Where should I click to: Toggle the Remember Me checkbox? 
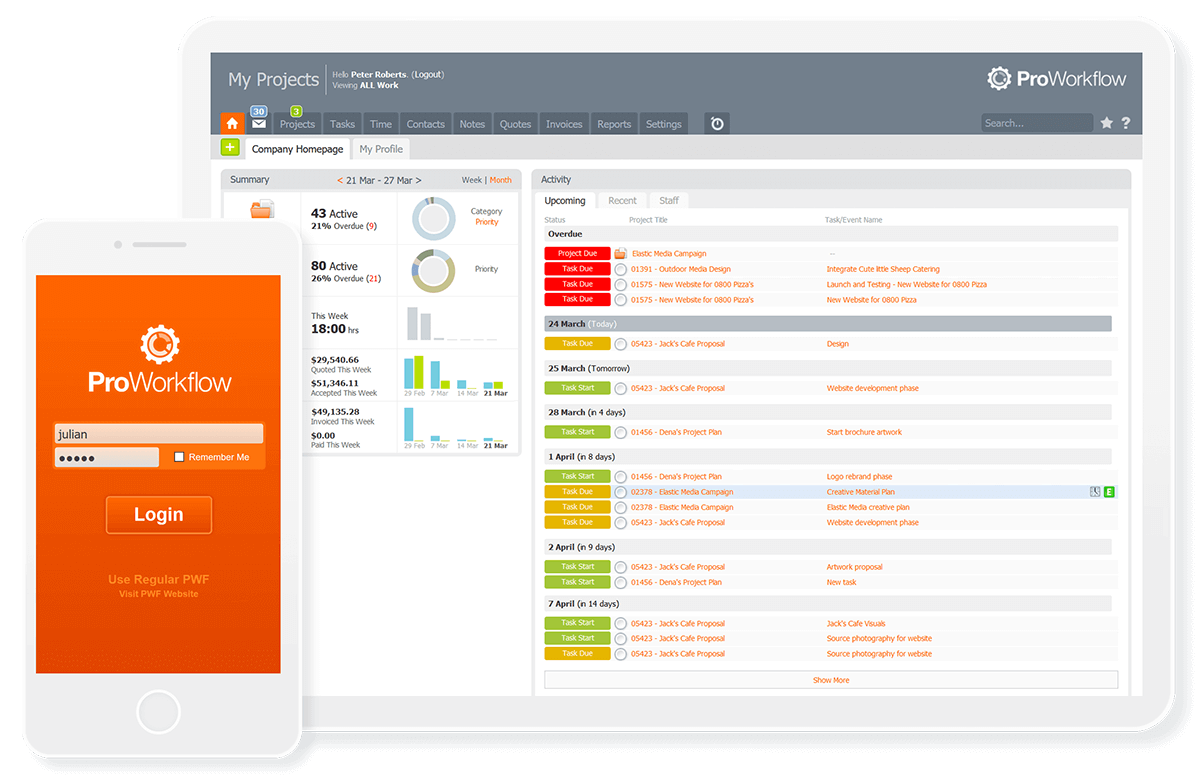[179, 457]
